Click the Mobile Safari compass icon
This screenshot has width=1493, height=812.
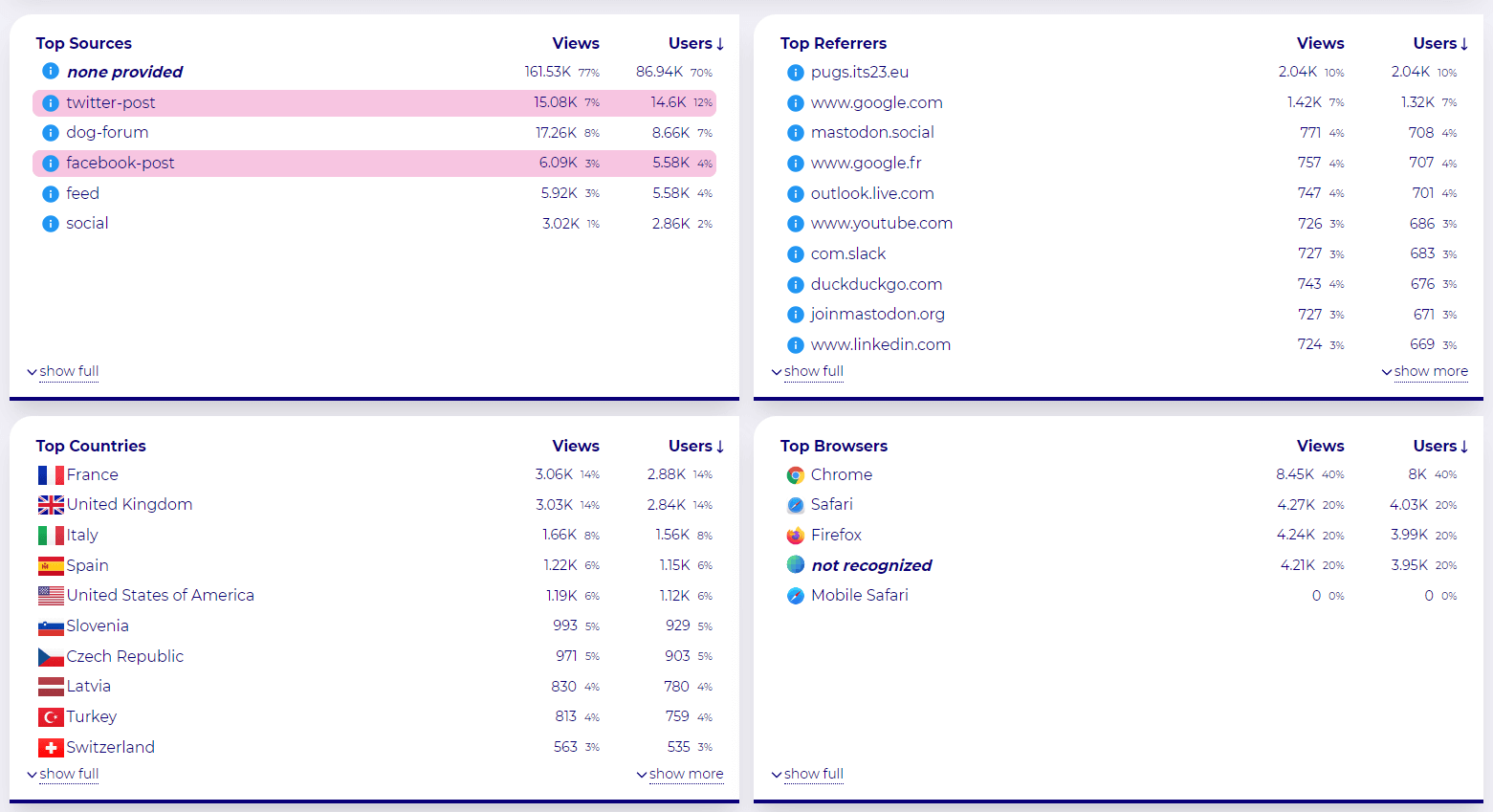point(795,596)
